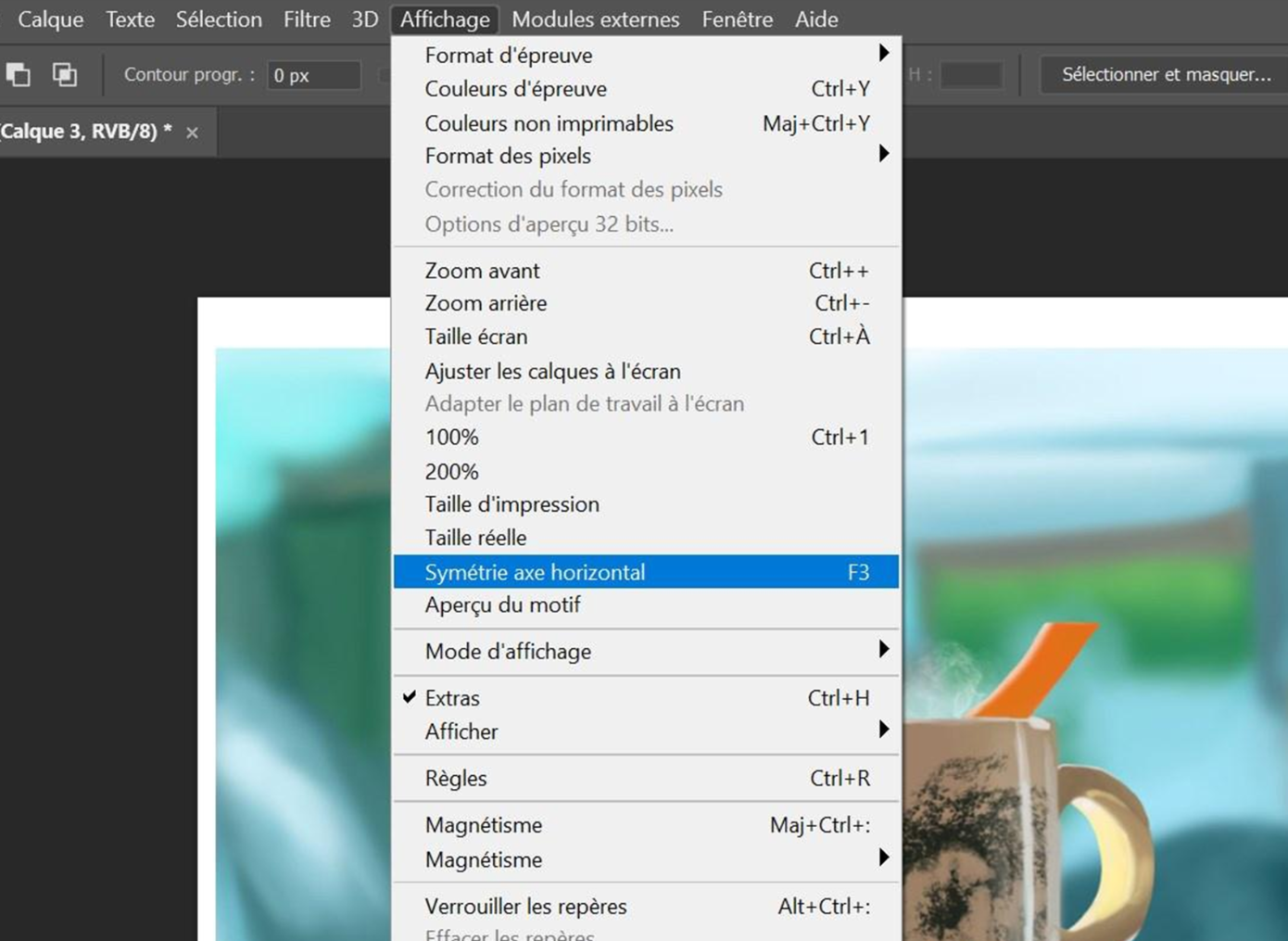
Task: Toggle the Extras checkmark option
Action: click(x=452, y=698)
